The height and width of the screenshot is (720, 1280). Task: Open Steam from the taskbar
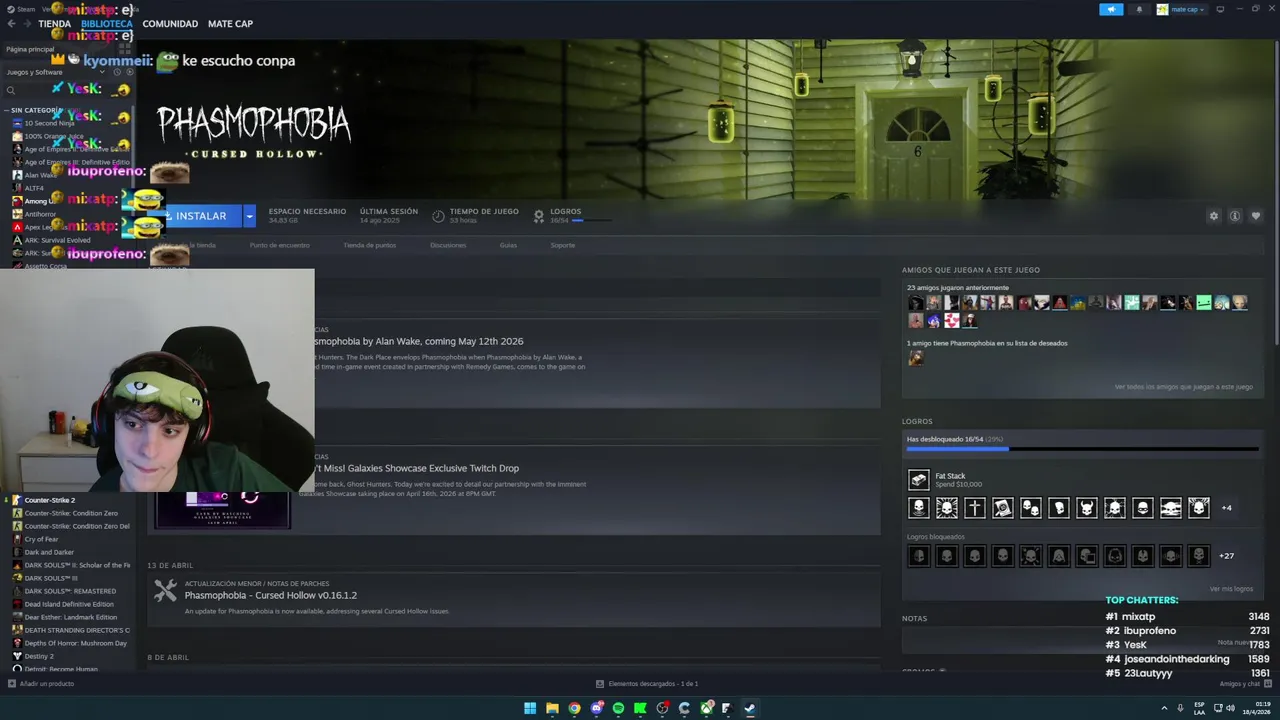(750, 708)
